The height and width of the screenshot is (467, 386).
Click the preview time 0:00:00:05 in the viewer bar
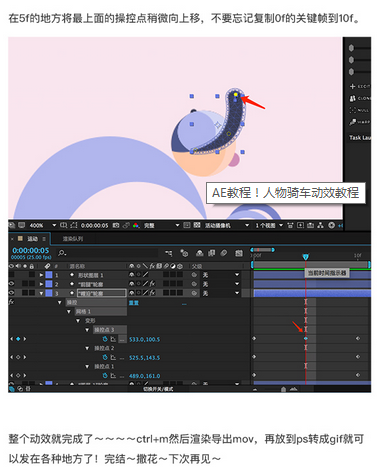(94, 225)
